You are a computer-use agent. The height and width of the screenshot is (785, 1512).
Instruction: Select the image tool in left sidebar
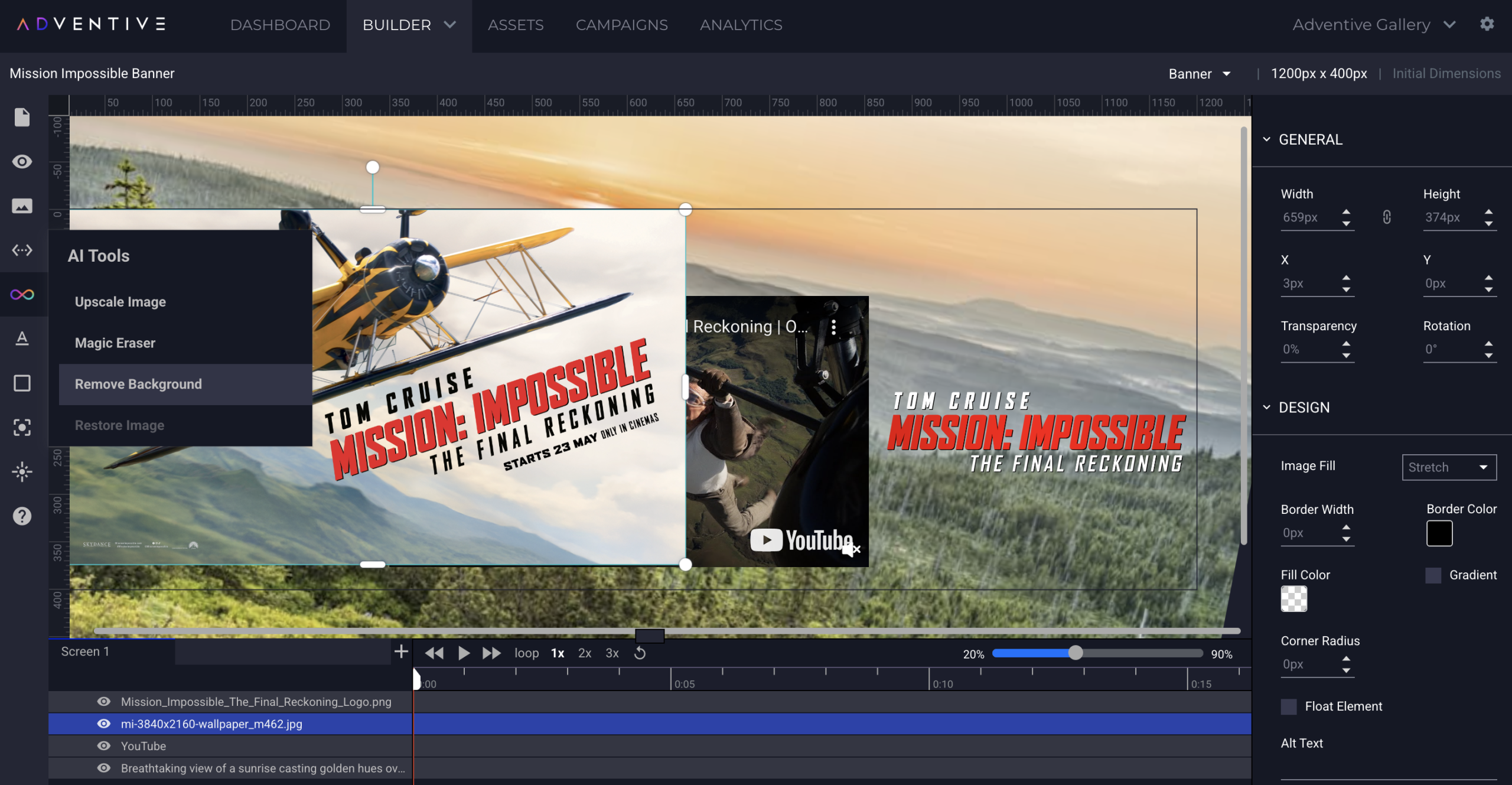click(x=22, y=206)
